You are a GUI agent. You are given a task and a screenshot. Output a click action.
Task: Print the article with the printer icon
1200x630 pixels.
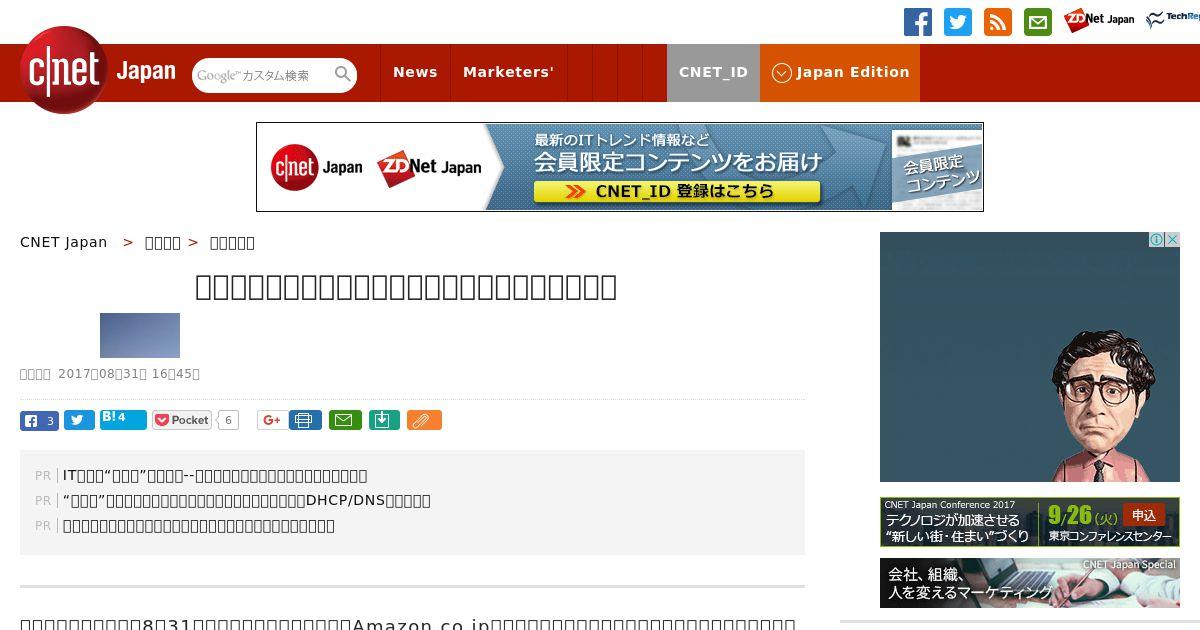pos(305,420)
